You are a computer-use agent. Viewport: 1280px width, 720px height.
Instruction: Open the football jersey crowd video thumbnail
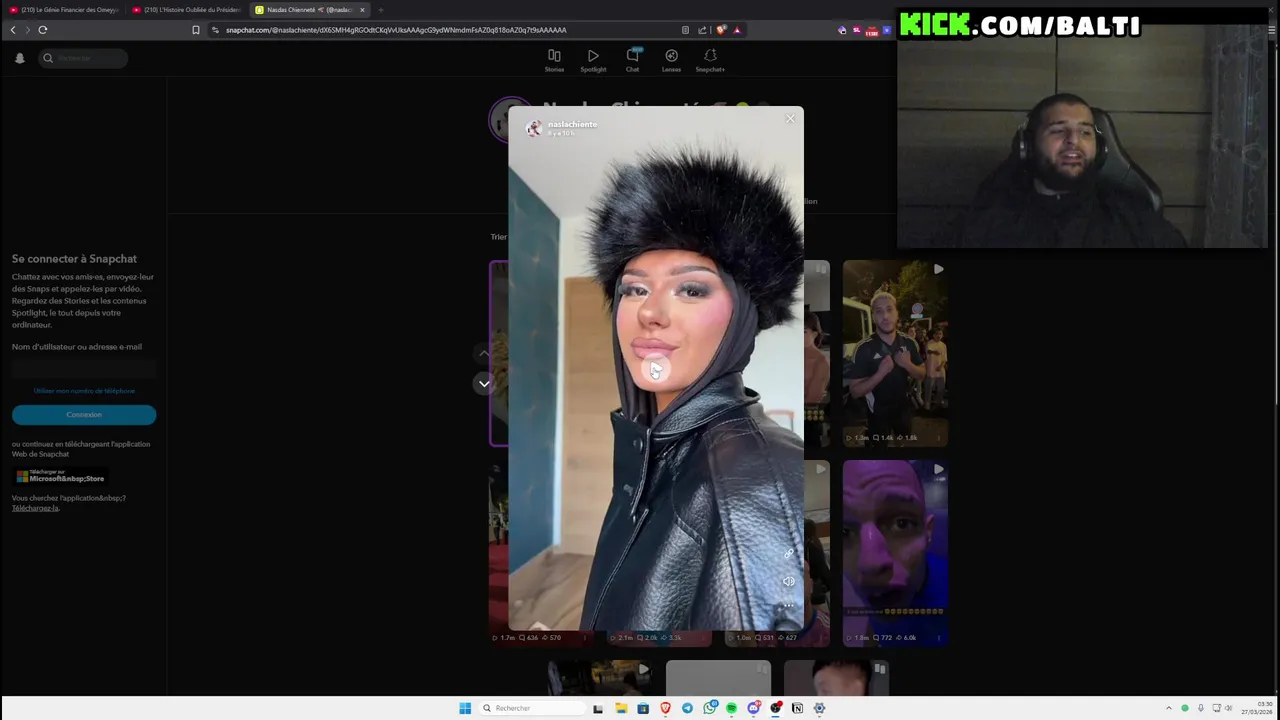(895, 353)
